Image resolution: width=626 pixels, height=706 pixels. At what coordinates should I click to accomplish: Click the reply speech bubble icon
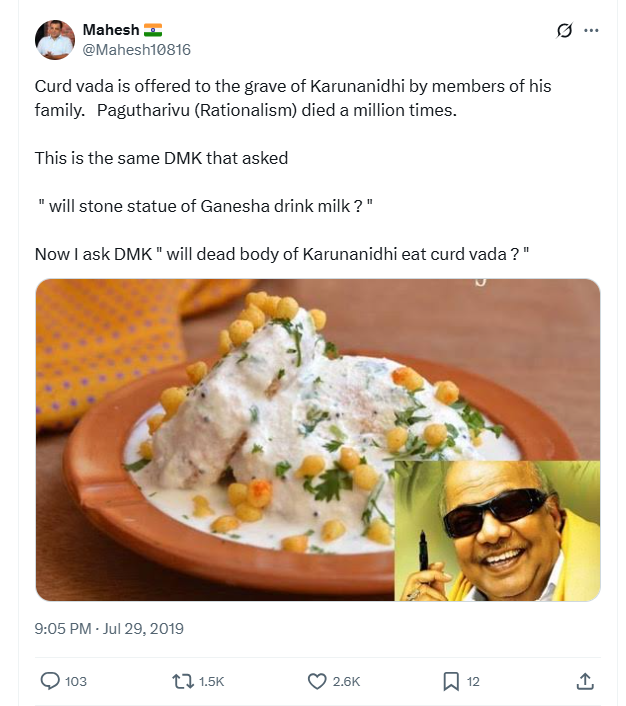pos(50,681)
